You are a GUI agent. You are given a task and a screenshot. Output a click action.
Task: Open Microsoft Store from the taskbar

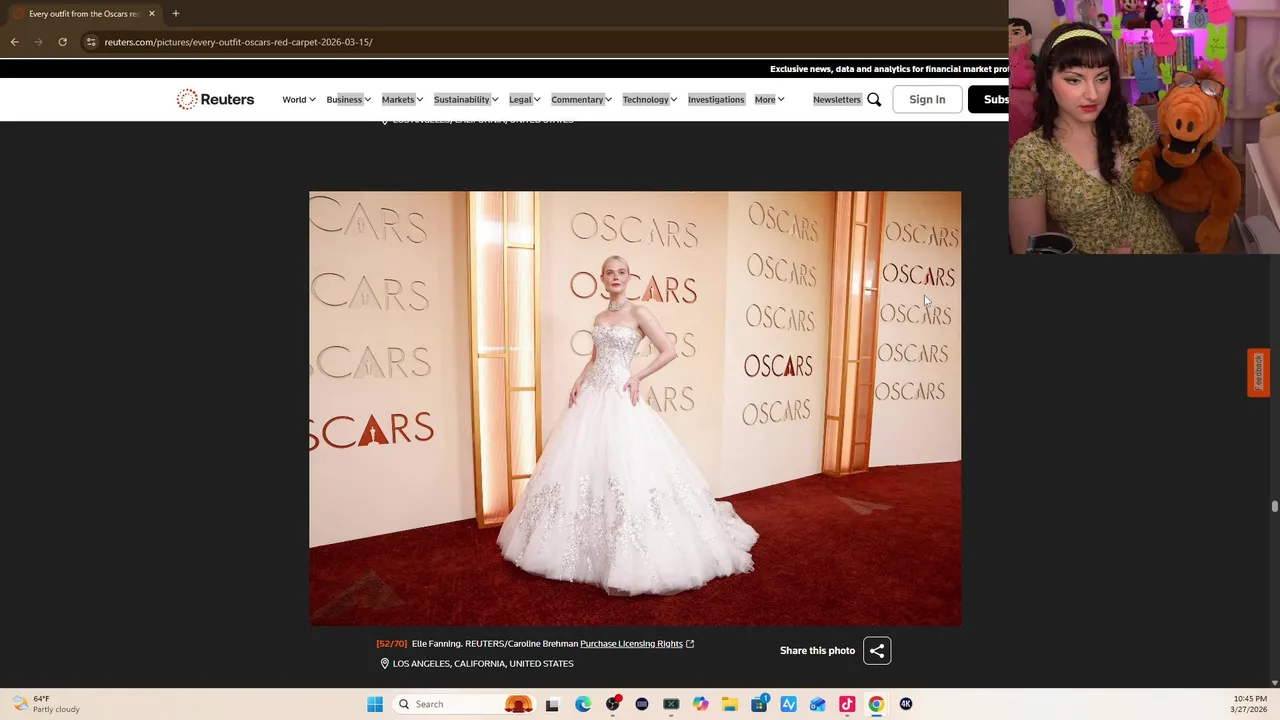coord(759,704)
